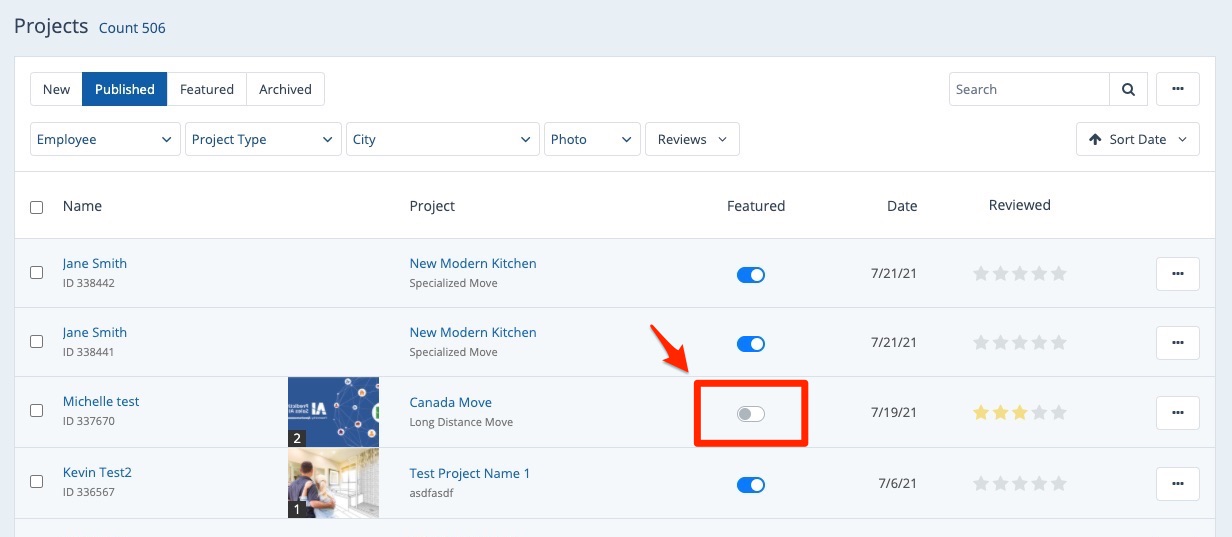Open Kevin Test2 name link
This screenshot has width=1232, height=537.
pos(97,472)
